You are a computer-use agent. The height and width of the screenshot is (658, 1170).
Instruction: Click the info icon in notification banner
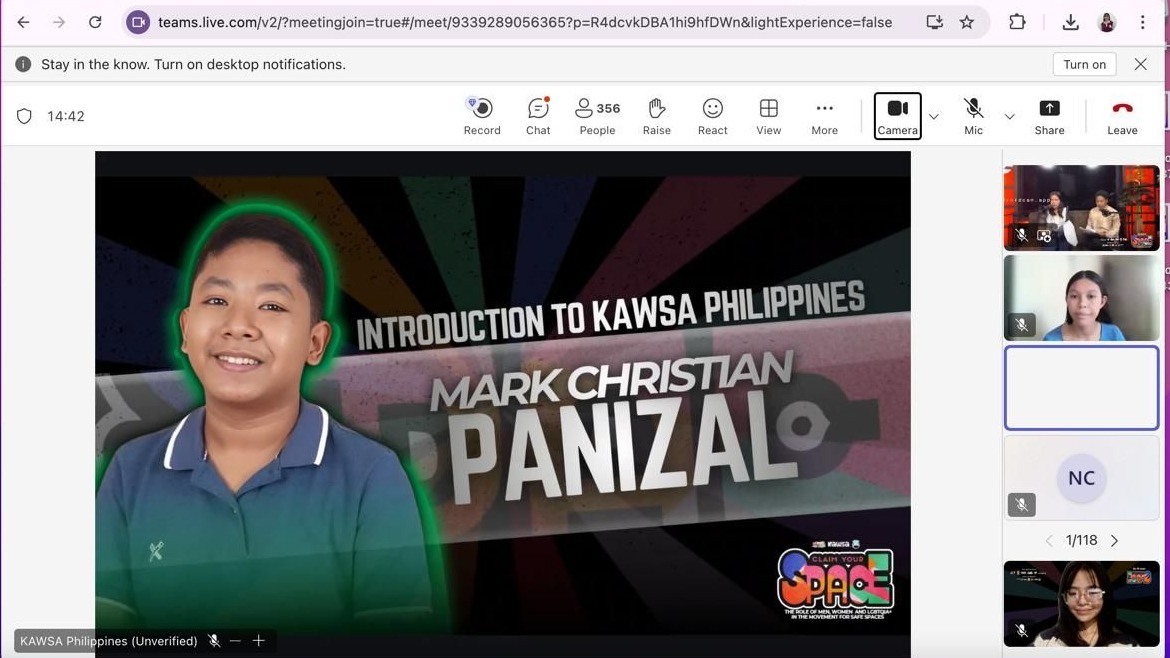point(23,64)
